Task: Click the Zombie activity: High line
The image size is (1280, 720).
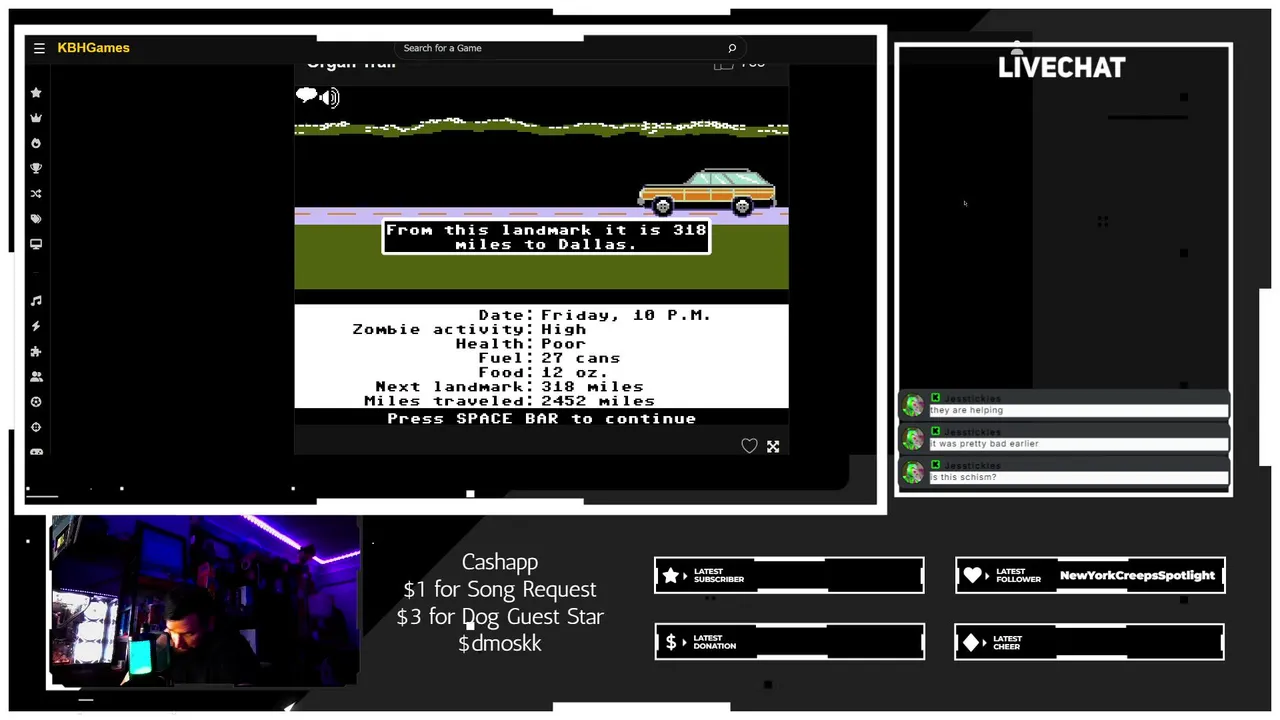Action: pos(469,329)
